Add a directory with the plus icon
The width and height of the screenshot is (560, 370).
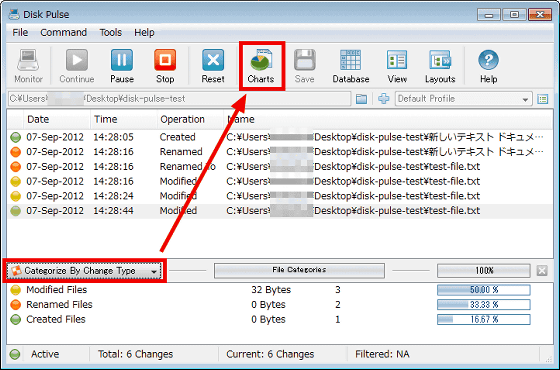(384, 99)
